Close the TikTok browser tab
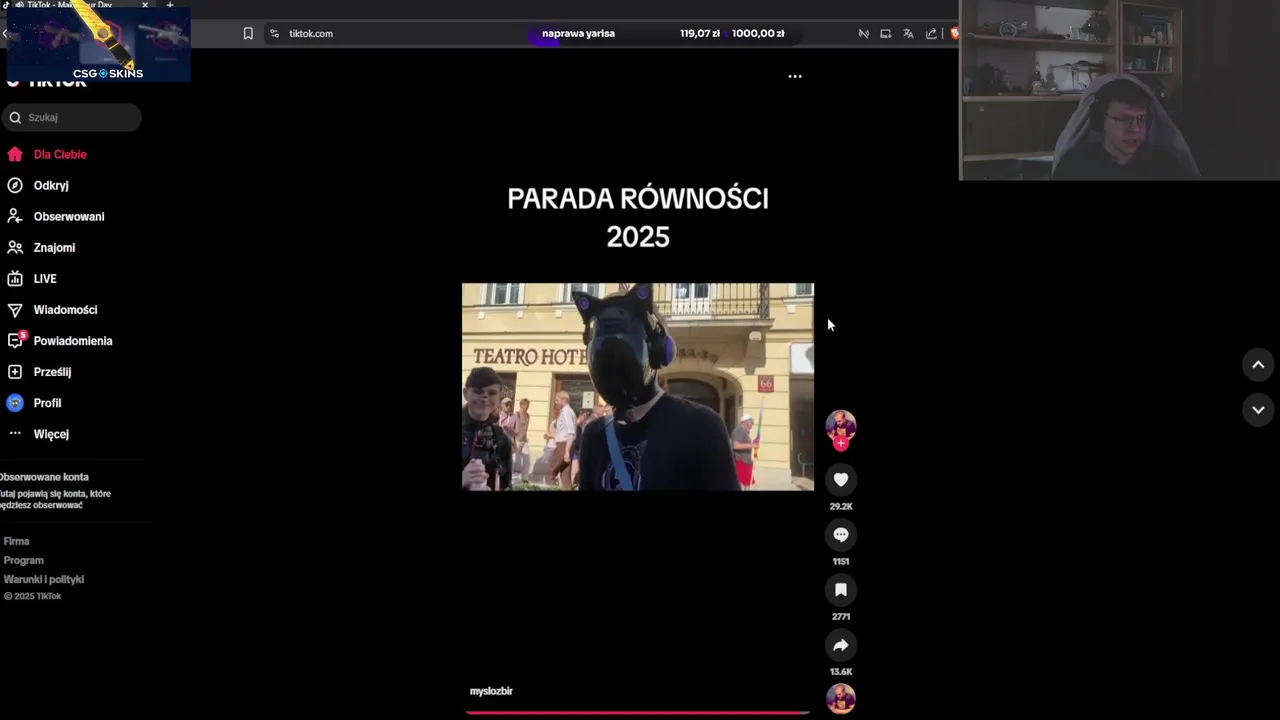The height and width of the screenshot is (720, 1280). 145,5
